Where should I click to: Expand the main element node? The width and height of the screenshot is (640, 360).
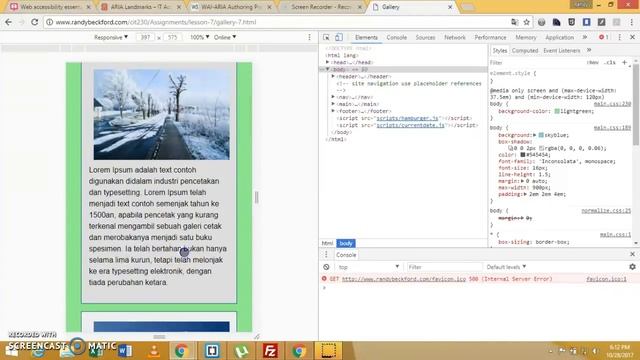point(333,104)
